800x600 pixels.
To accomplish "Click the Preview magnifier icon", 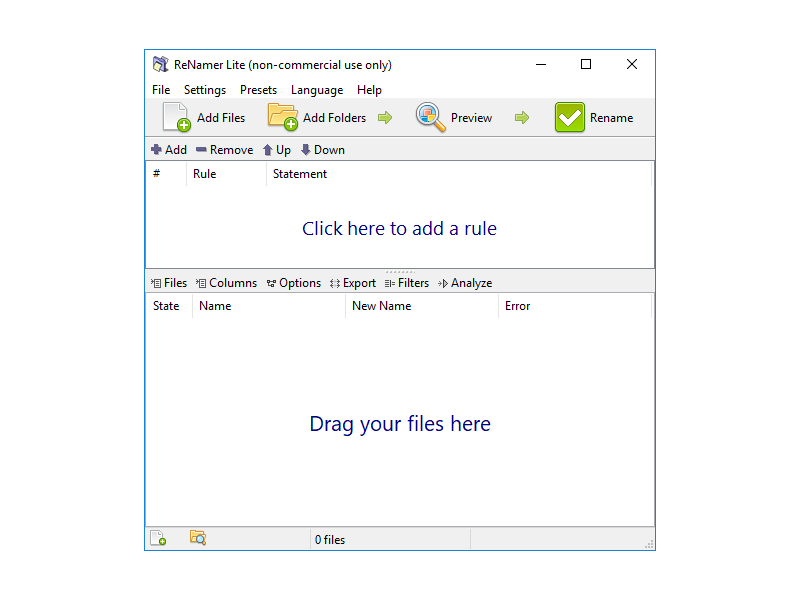I will coord(431,117).
